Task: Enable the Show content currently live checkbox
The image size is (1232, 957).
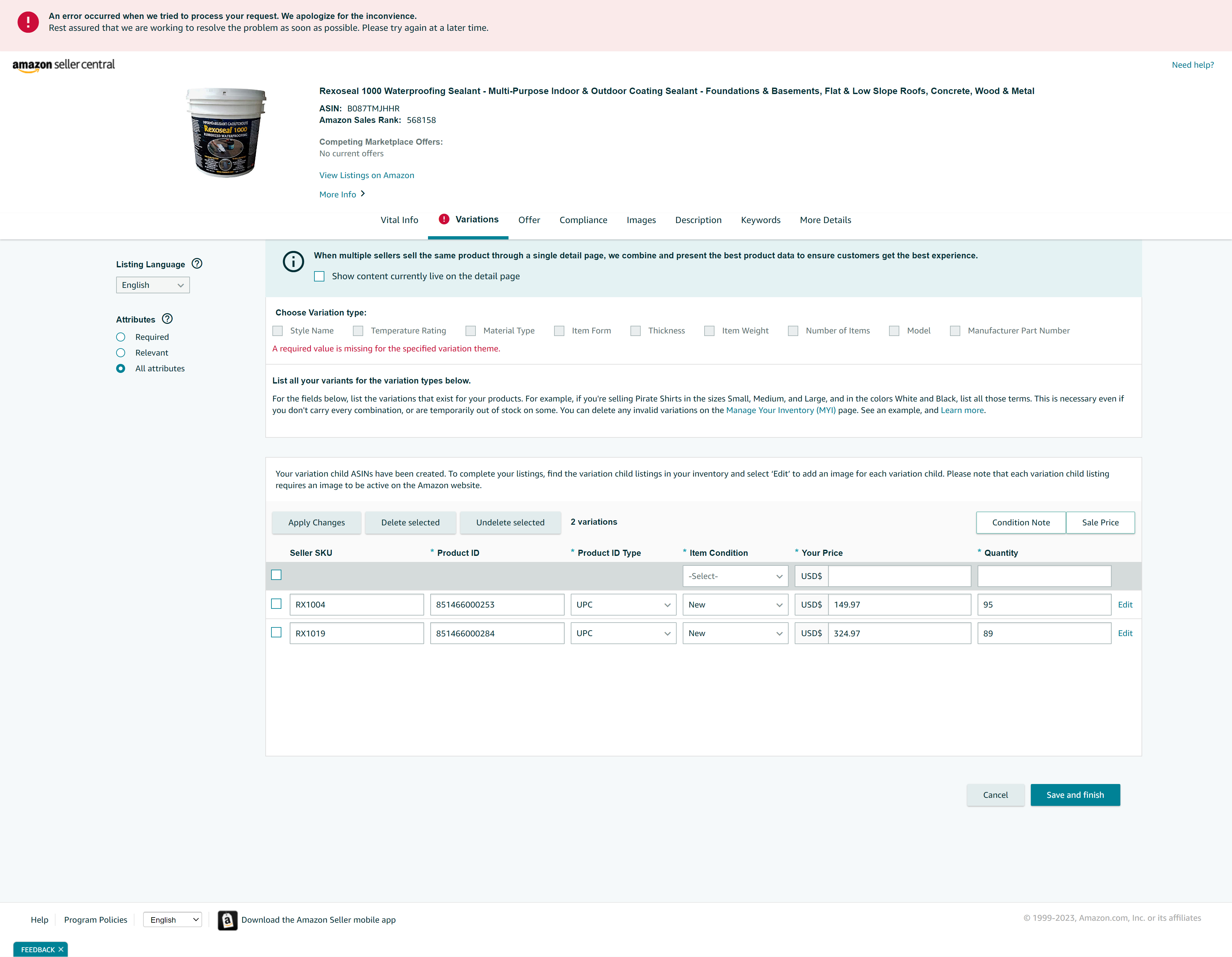Action: [x=319, y=276]
